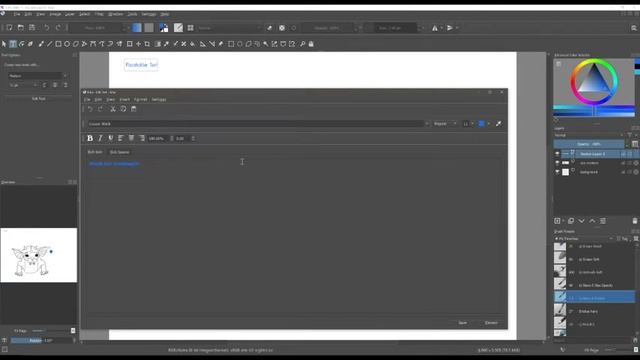Create a new document from main toolbar
This screenshot has width=640, height=360.
click(9, 28)
